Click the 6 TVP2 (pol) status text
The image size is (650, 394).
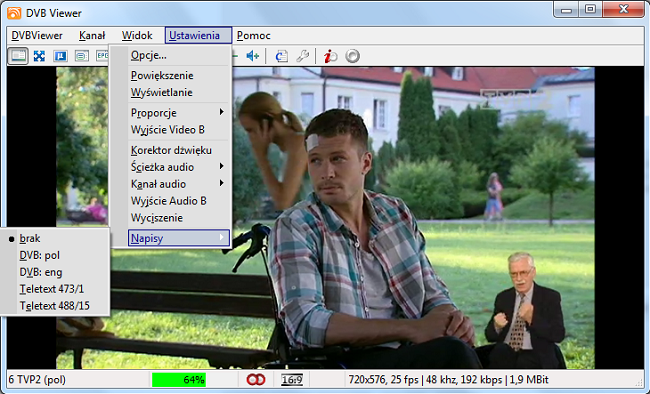37,379
